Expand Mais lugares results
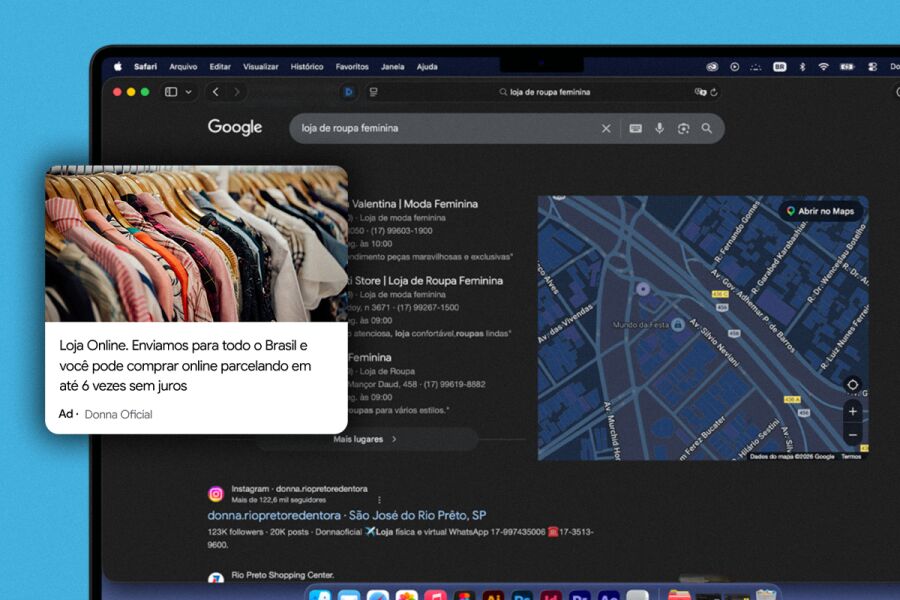The height and width of the screenshot is (600, 900). click(365, 439)
